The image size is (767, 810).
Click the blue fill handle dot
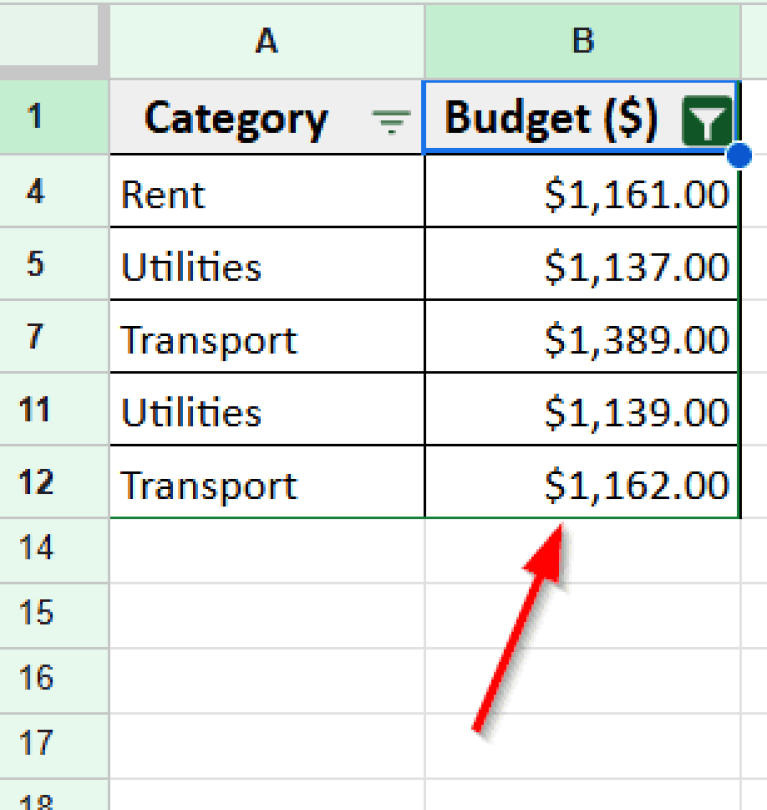pos(737,155)
